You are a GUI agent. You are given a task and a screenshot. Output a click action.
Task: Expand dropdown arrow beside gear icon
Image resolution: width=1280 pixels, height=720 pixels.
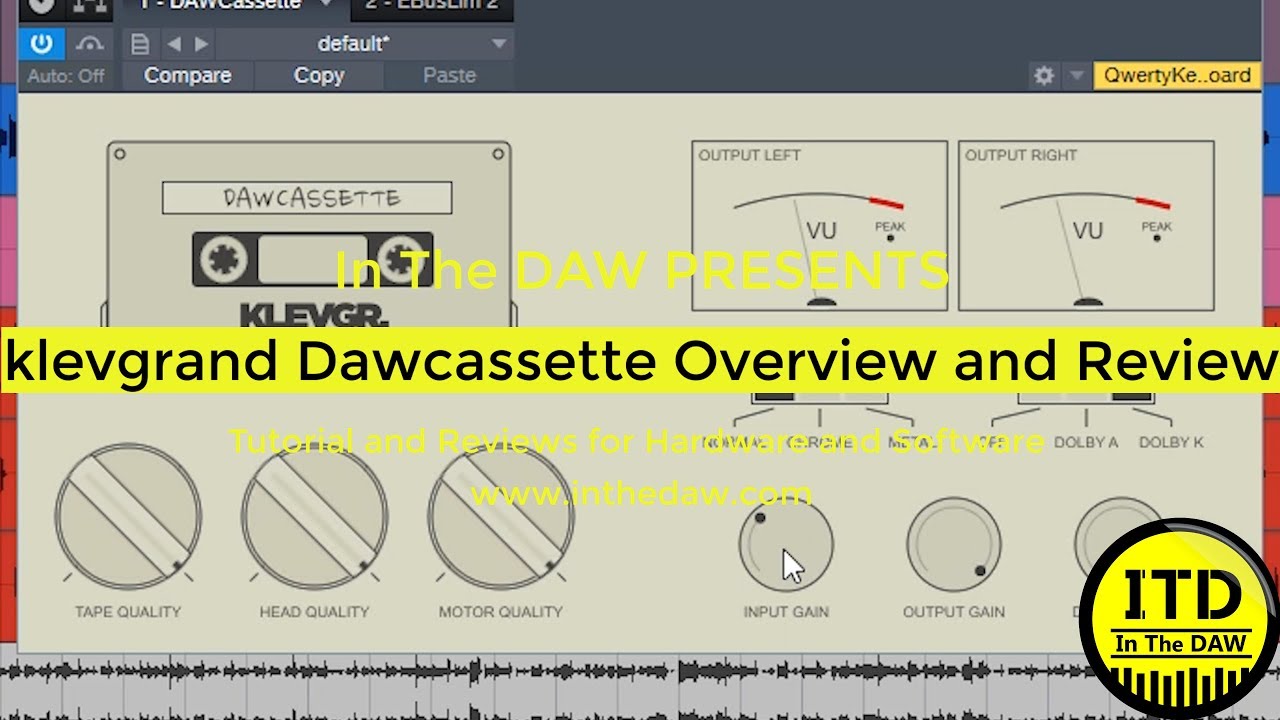click(1076, 76)
